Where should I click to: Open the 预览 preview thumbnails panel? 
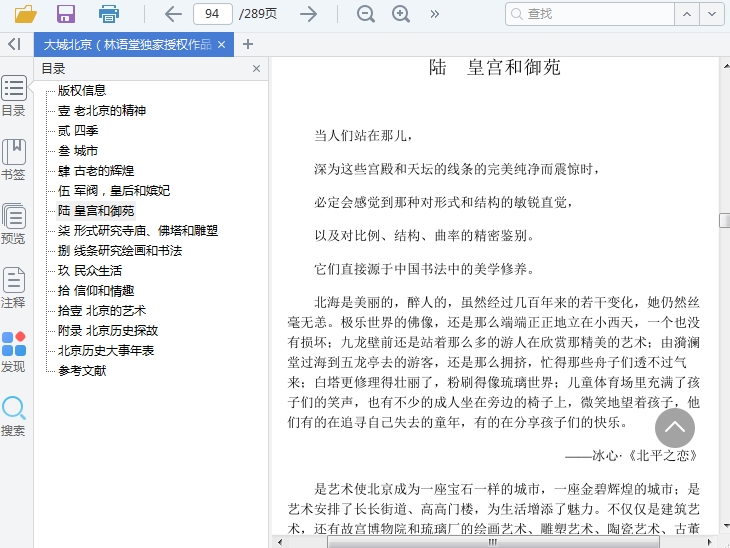[x=14, y=223]
